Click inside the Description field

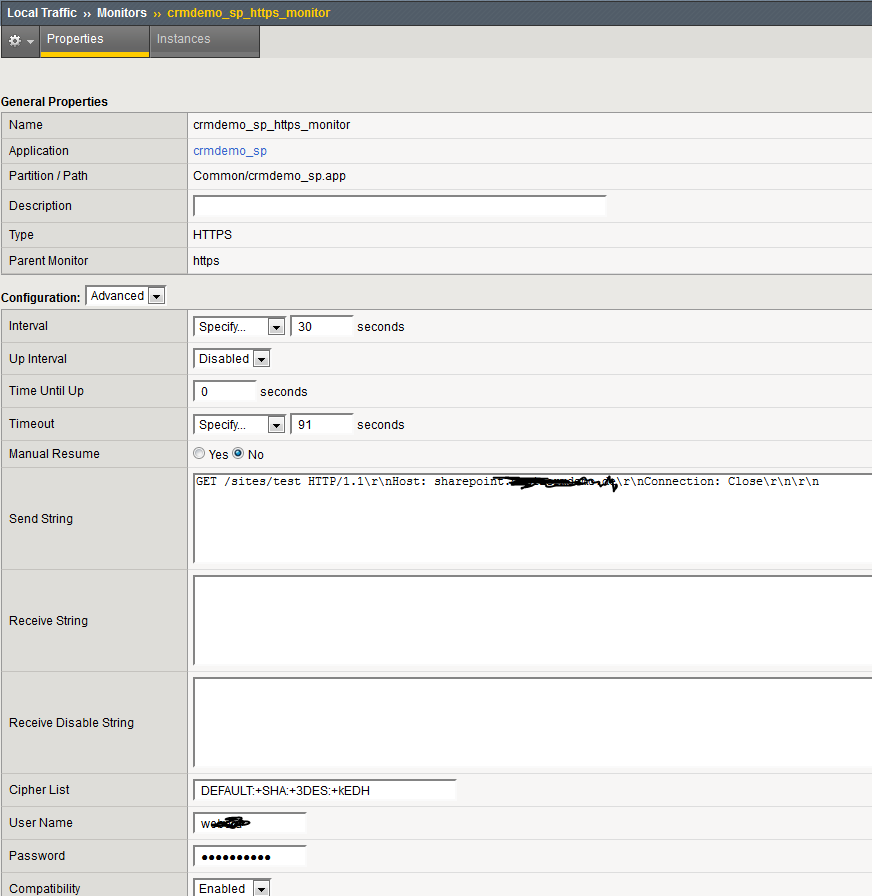[x=398, y=205]
